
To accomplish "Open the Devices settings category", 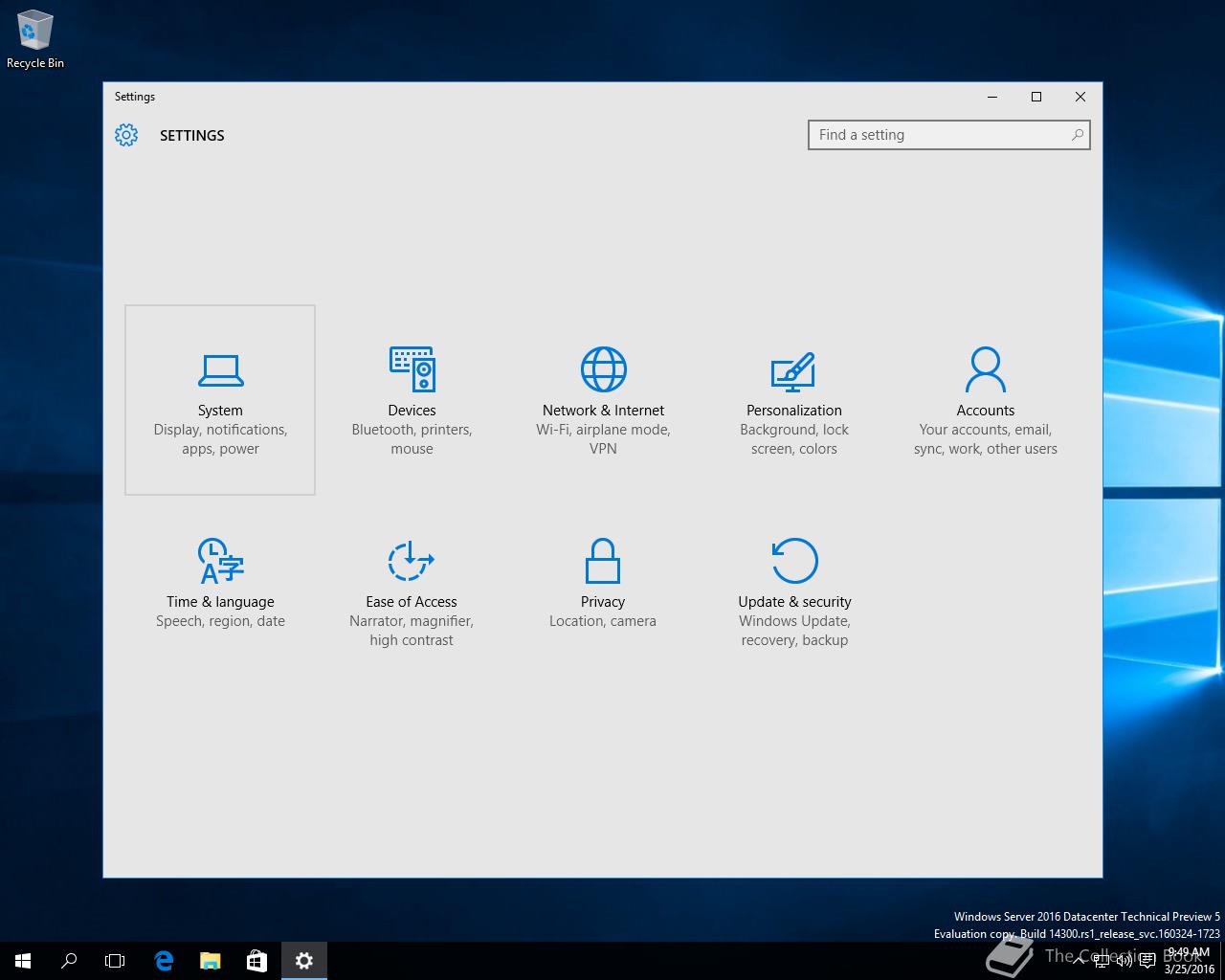I will pyautogui.click(x=412, y=400).
